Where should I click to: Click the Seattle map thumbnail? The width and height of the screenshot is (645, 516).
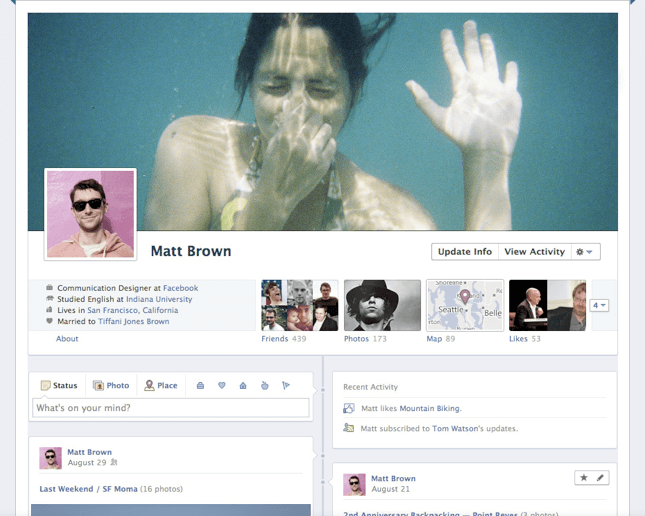coord(465,305)
